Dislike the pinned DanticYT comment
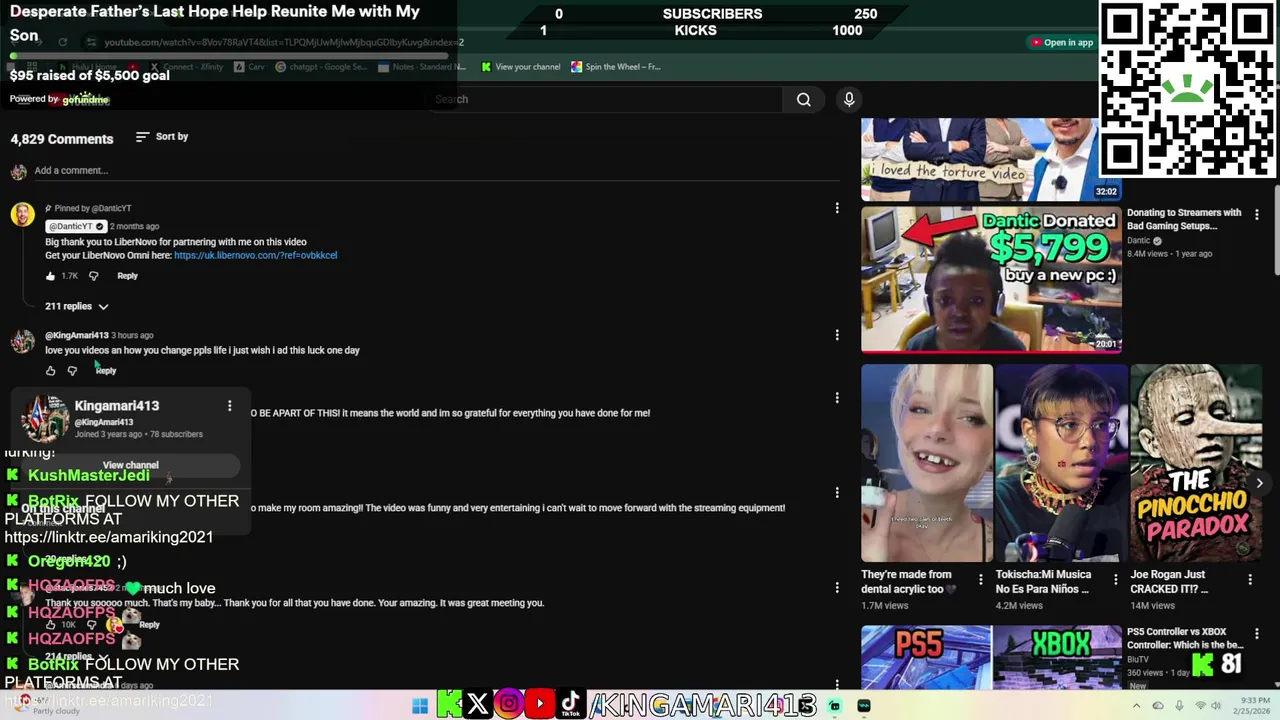Viewport: 1280px width, 720px height. (x=93, y=276)
